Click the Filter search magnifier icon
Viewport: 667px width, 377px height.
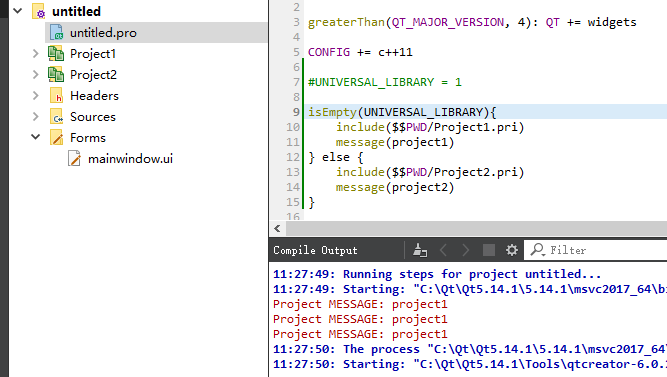(538, 249)
